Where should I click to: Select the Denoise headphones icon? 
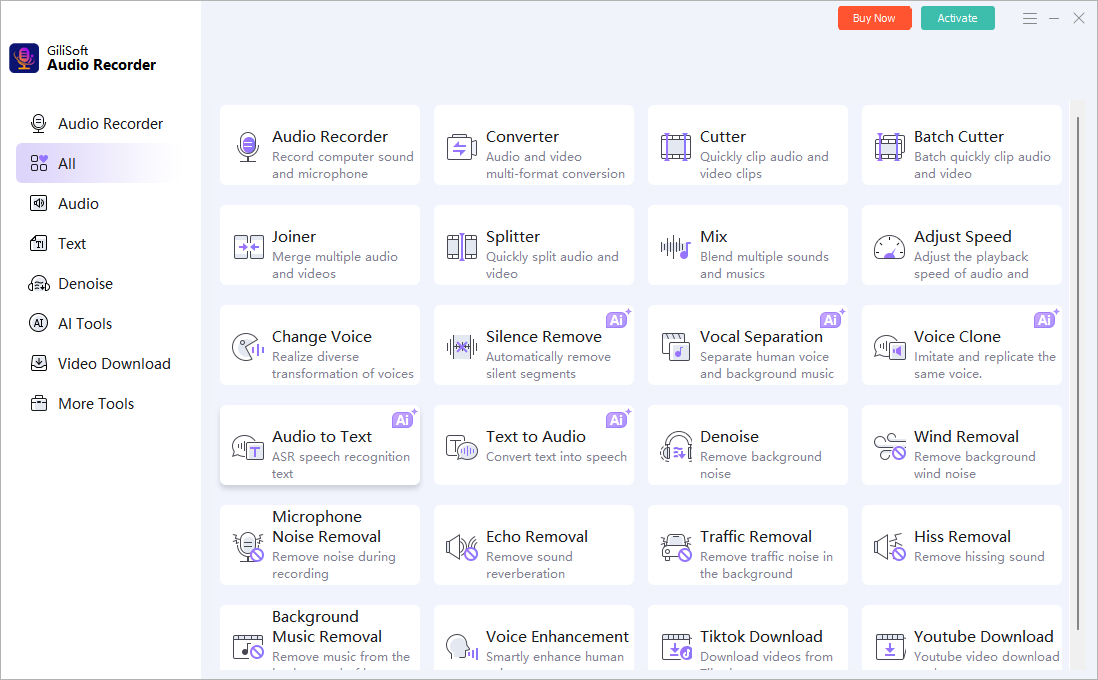pyautogui.click(x=675, y=447)
